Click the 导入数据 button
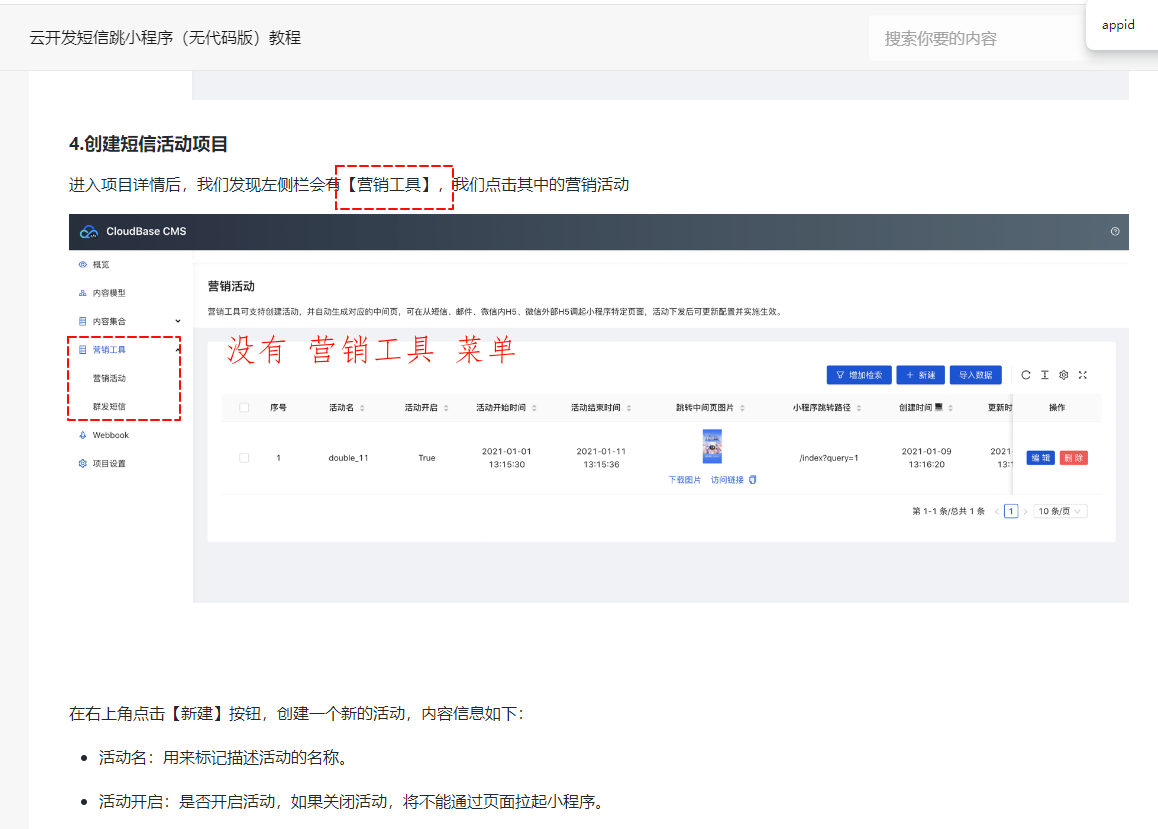1158x829 pixels. point(976,375)
